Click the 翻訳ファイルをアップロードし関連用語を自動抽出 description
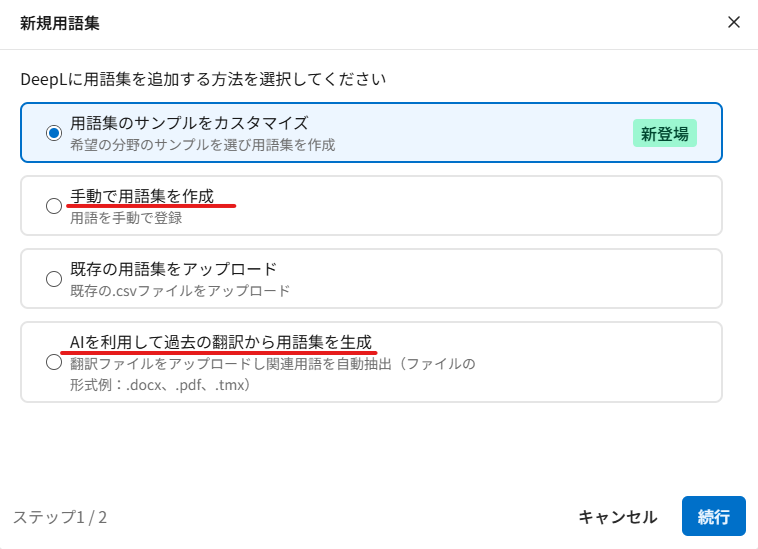Image resolution: width=758 pixels, height=549 pixels. point(272,363)
